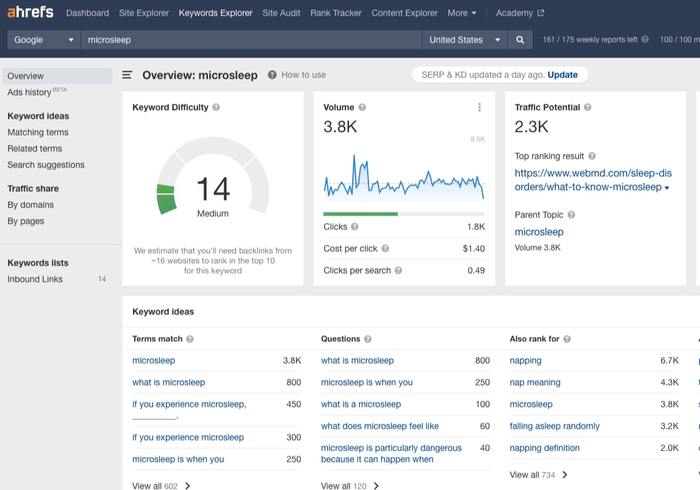
Task: Open 'what is a microsleep' question
Action: 361,404
